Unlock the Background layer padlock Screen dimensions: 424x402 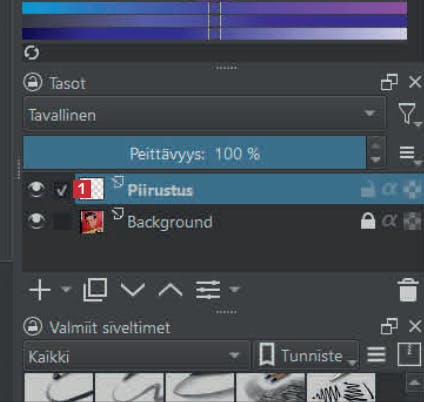point(368,221)
